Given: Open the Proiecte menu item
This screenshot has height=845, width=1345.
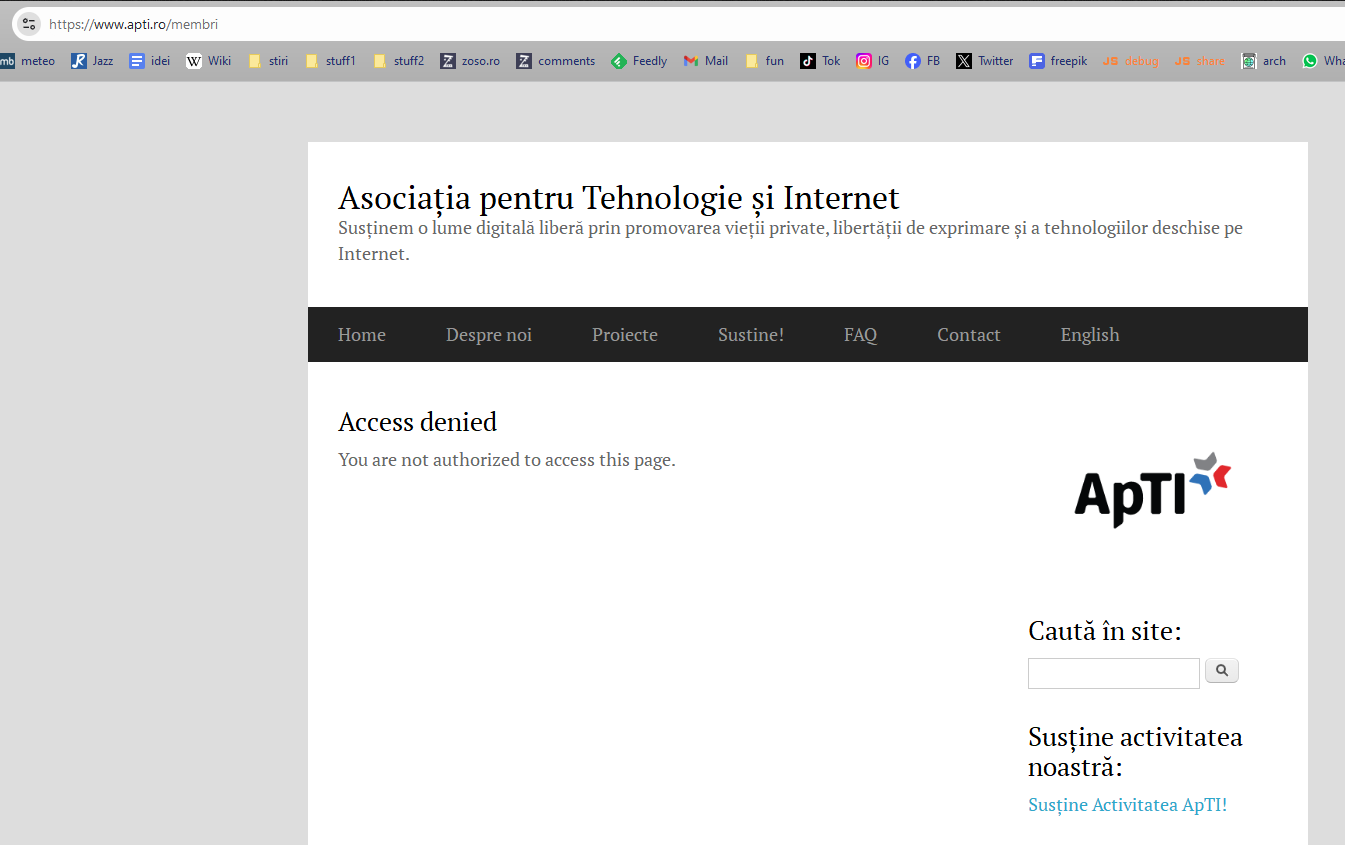Looking at the screenshot, I should pos(624,335).
